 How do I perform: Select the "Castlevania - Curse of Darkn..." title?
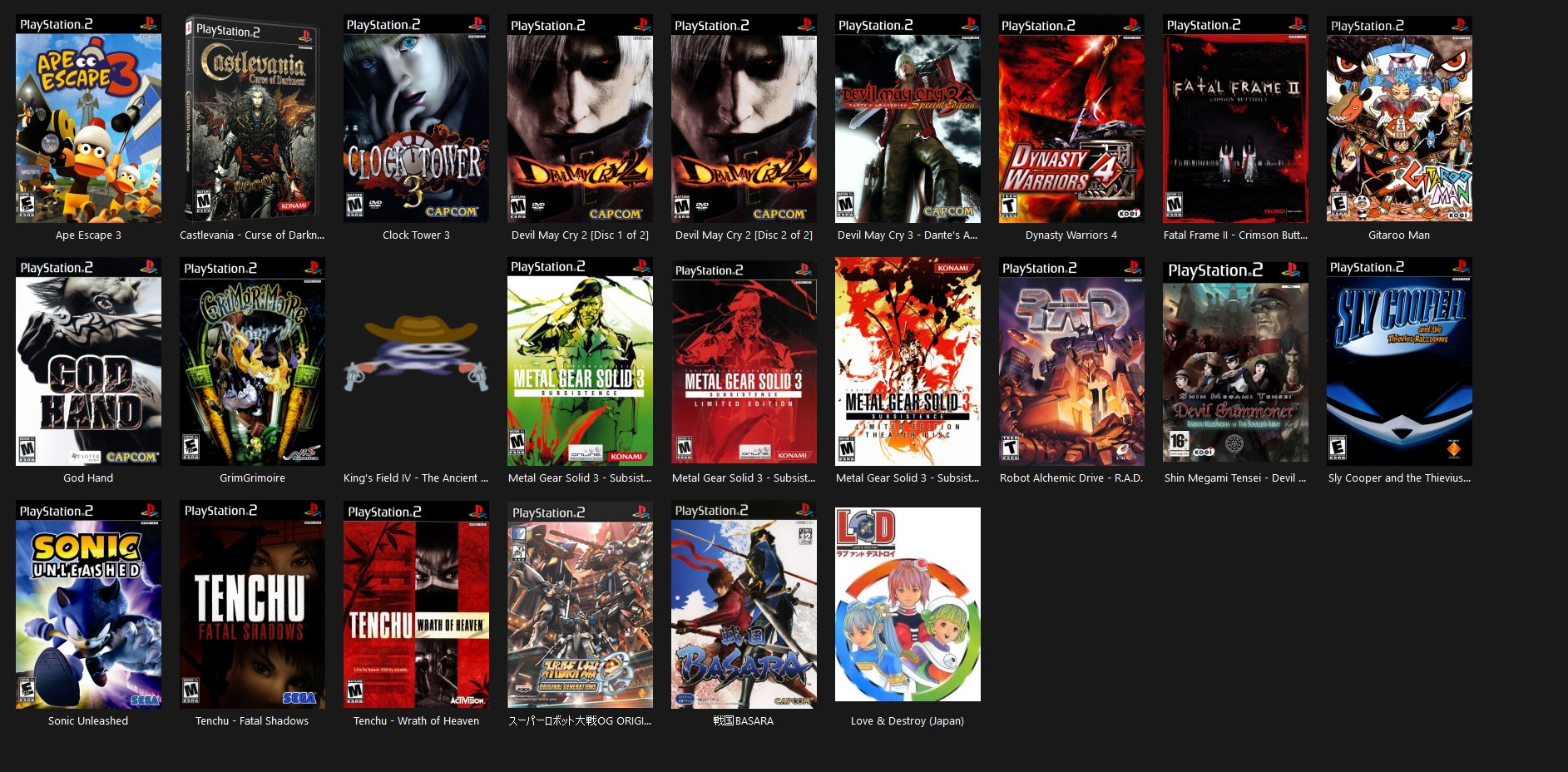click(x=252, y=235)
